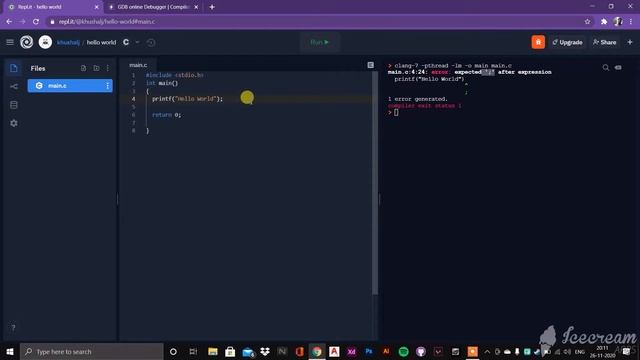Screen dimensions: 640x360
Task: Open the Help question mark icon
Action: point(13,327)
